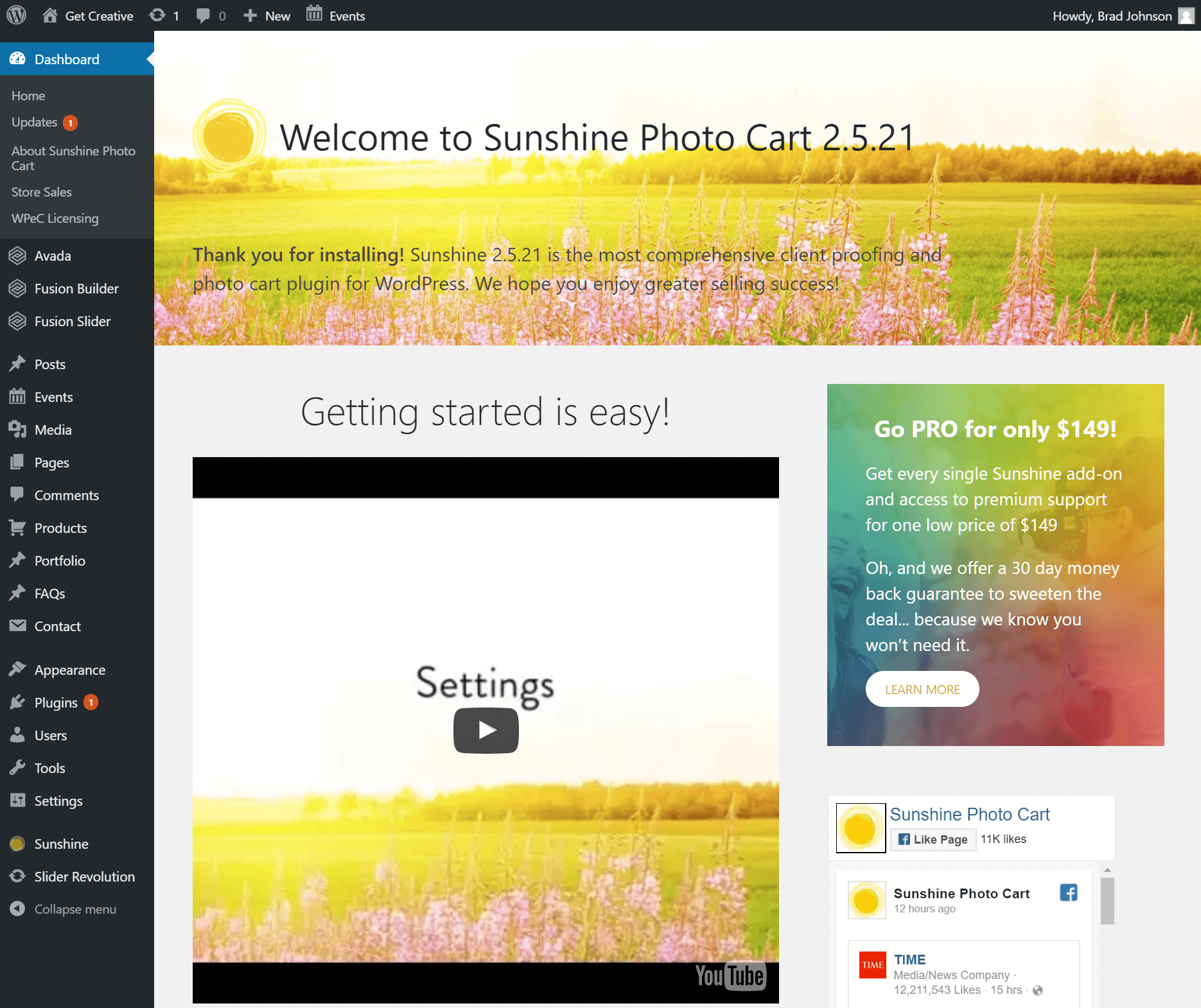
Task: Click the Plugins update count badge
Action: tap(91, 702)
